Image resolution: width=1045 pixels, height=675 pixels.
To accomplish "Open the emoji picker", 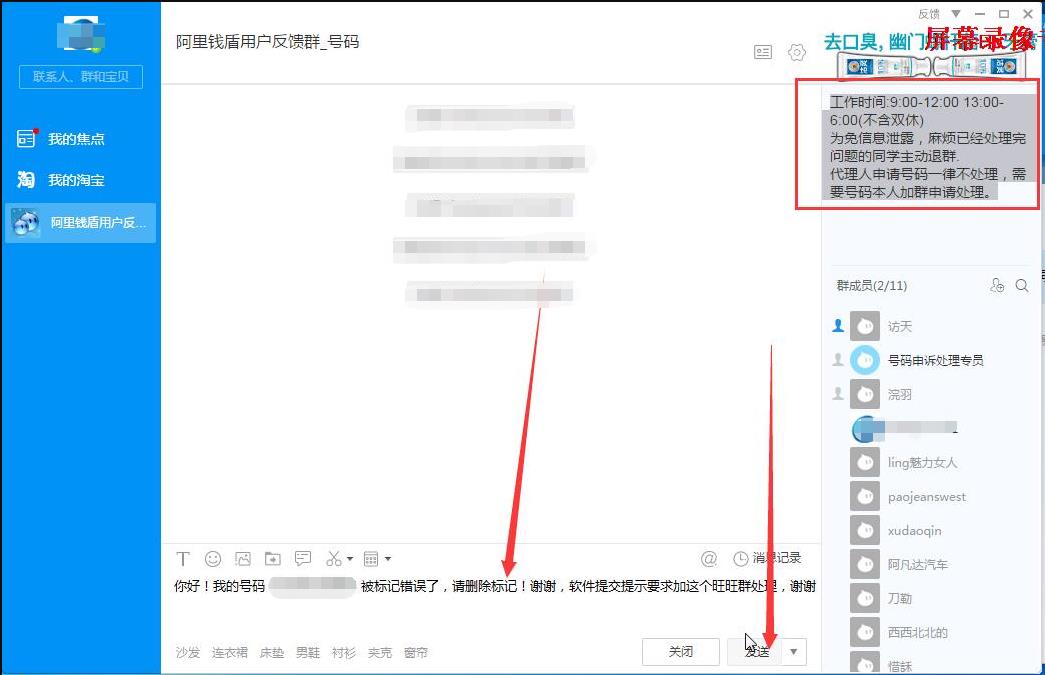I will click(x=213, y=558).
